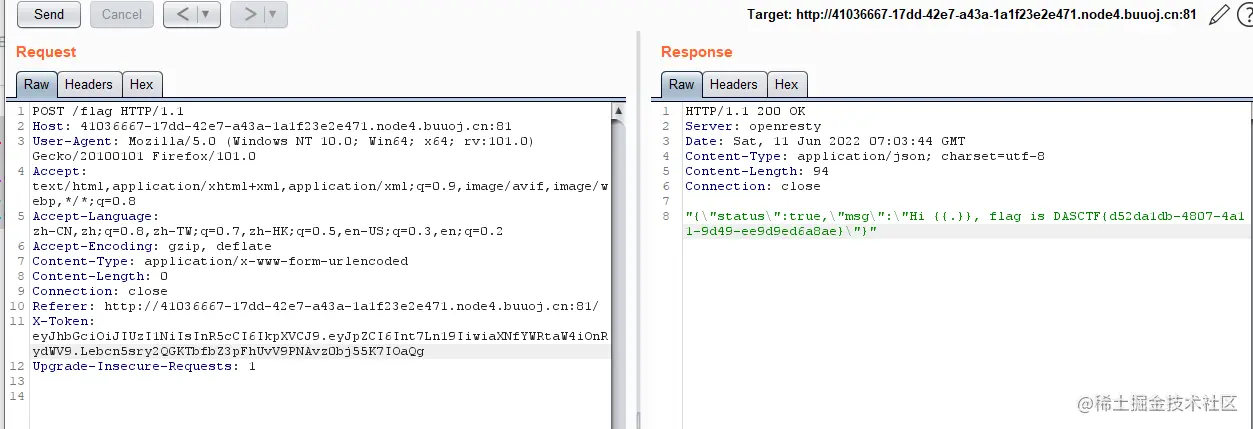Screen dimensions: 1253x429
Task: Click the Request panel heading
Action: point(46,52)
